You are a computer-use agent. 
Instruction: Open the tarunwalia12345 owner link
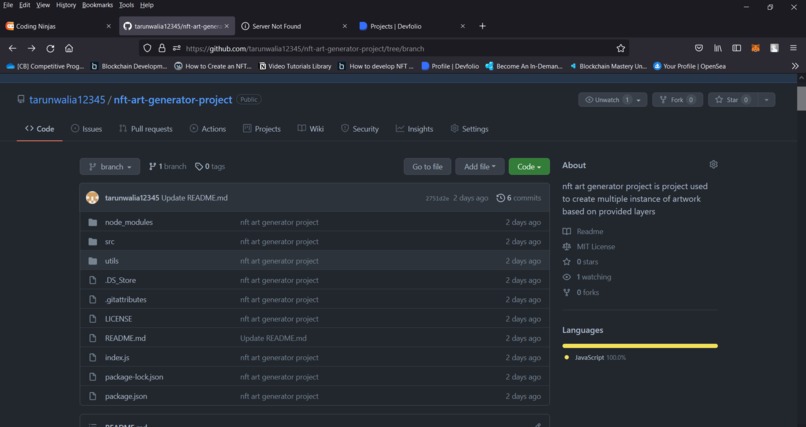[x=67, y=100]
